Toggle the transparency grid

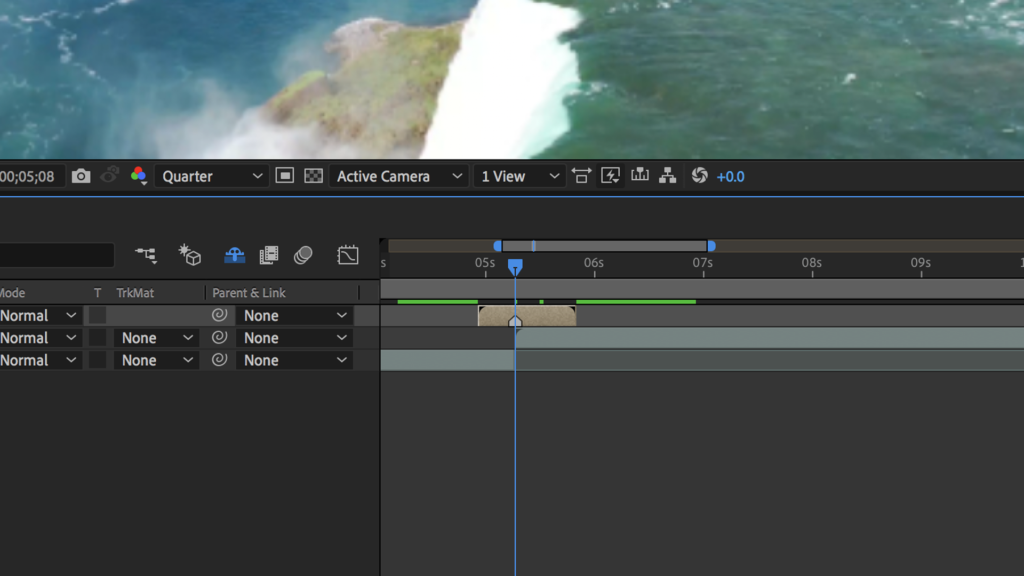[314, 176]
